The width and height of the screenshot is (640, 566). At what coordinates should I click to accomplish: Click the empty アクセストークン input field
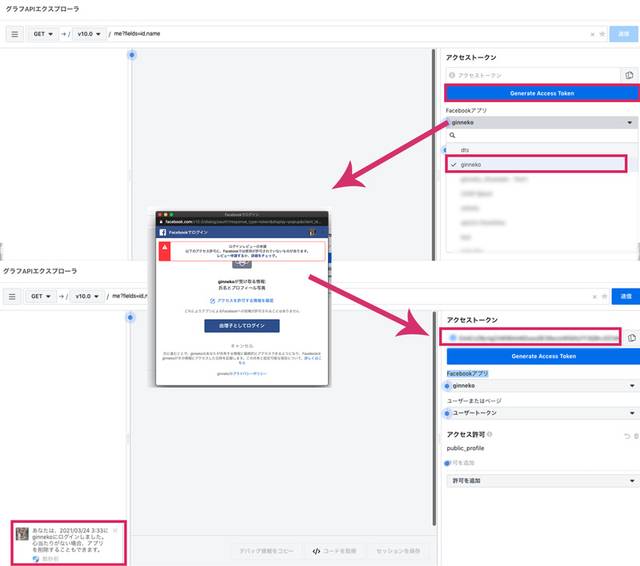pos(533,75)
